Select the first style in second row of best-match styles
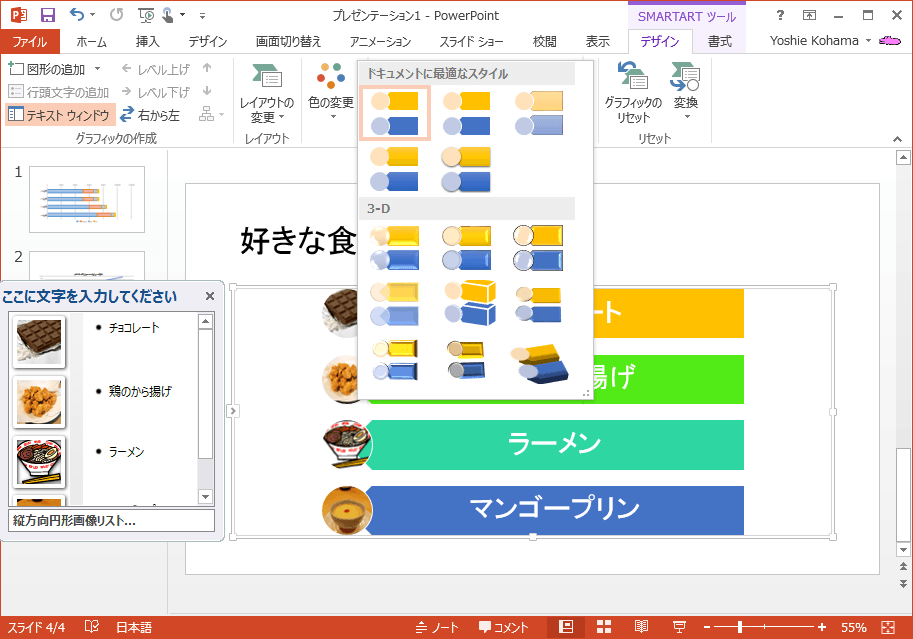The height and width of the screenshot is (639, 913). 395,169
